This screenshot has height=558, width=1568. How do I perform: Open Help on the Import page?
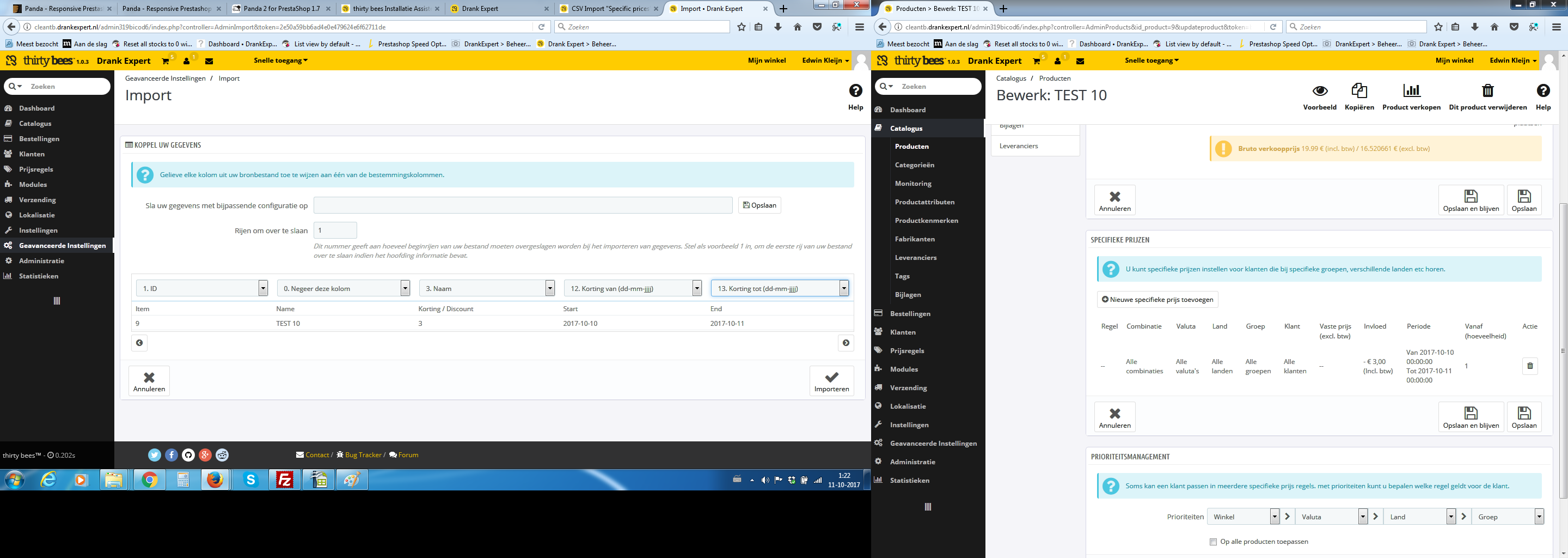pyautogui.click(x=855, y=92)
